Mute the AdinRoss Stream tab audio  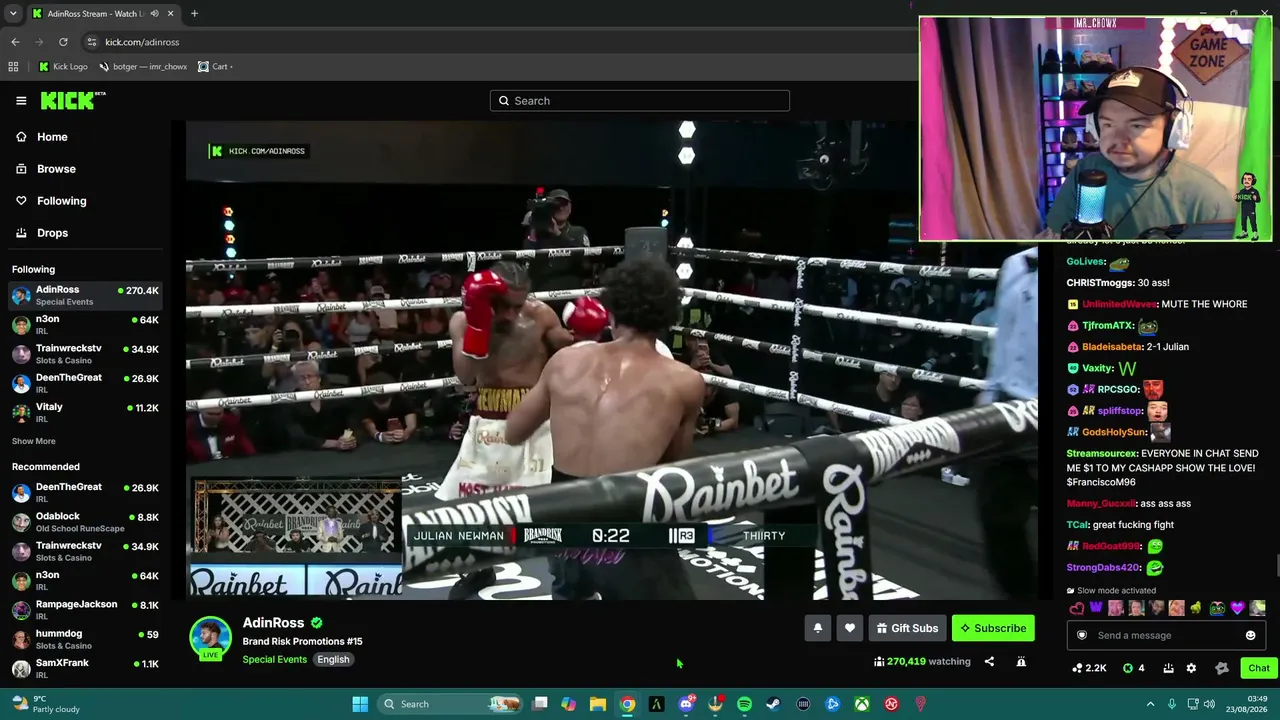tap(154, 14)
